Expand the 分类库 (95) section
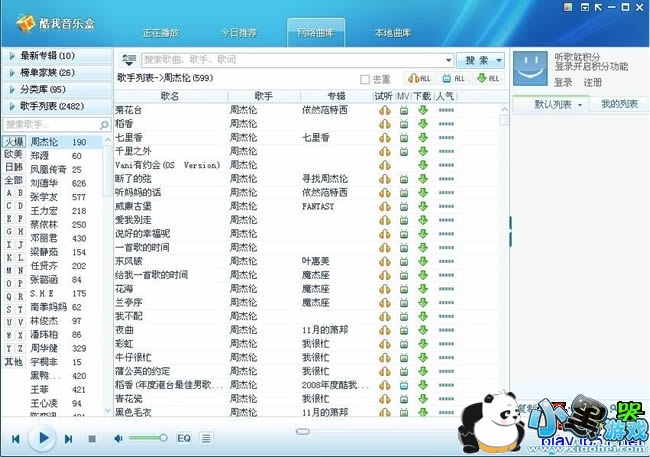This screenshot has width=650, height=457. tap(57, 90)
